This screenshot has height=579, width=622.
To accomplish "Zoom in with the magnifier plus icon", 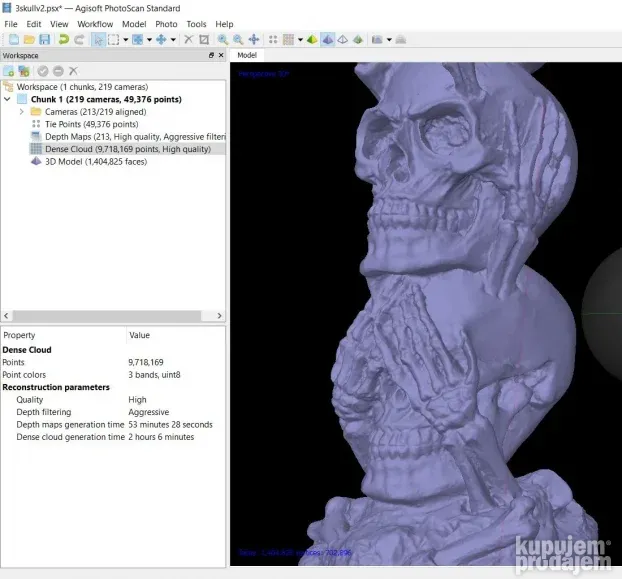I will (x=223, y=40).
